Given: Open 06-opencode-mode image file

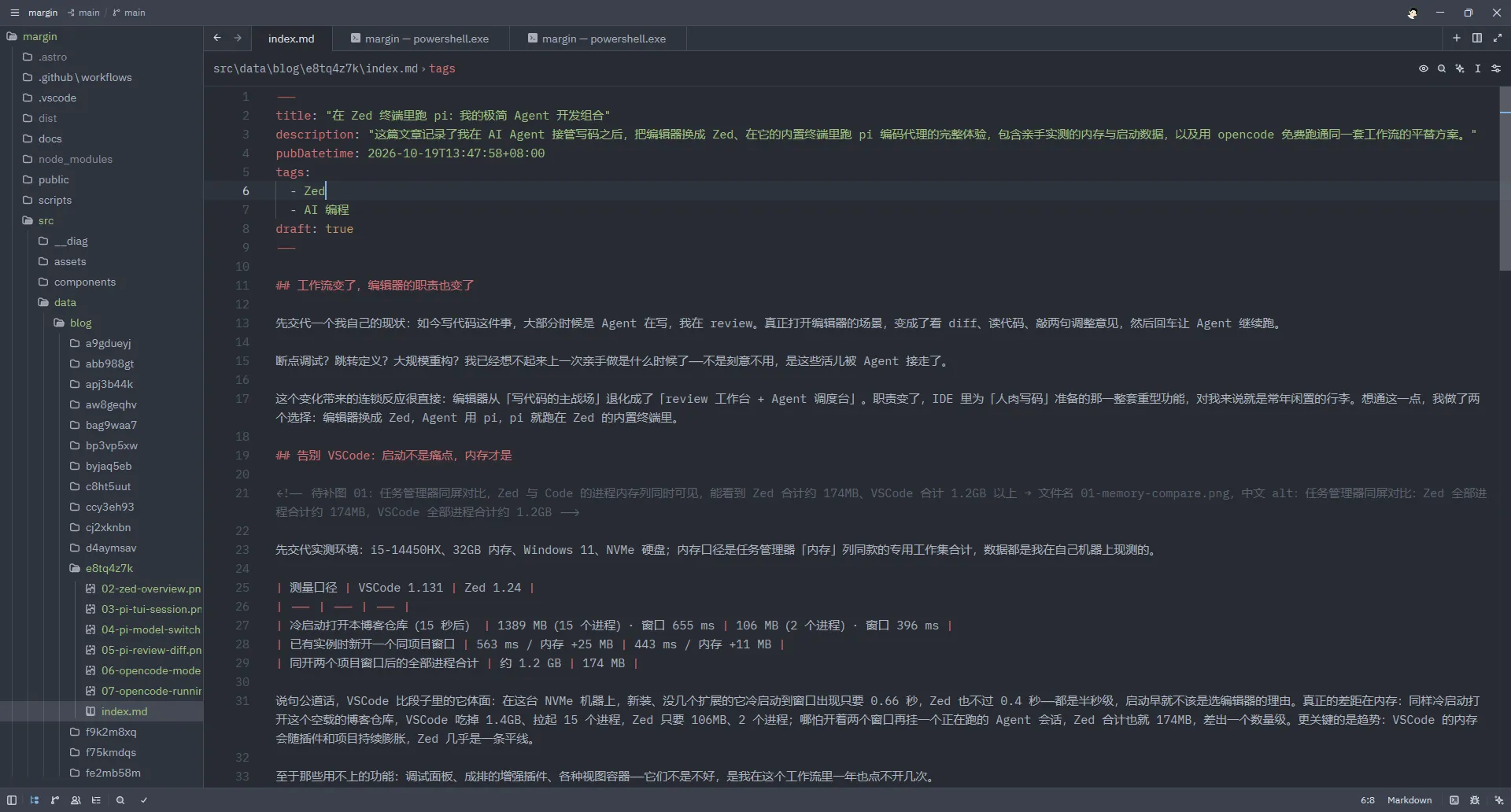Looking at the screenshot, I should [x=102, y=670].
